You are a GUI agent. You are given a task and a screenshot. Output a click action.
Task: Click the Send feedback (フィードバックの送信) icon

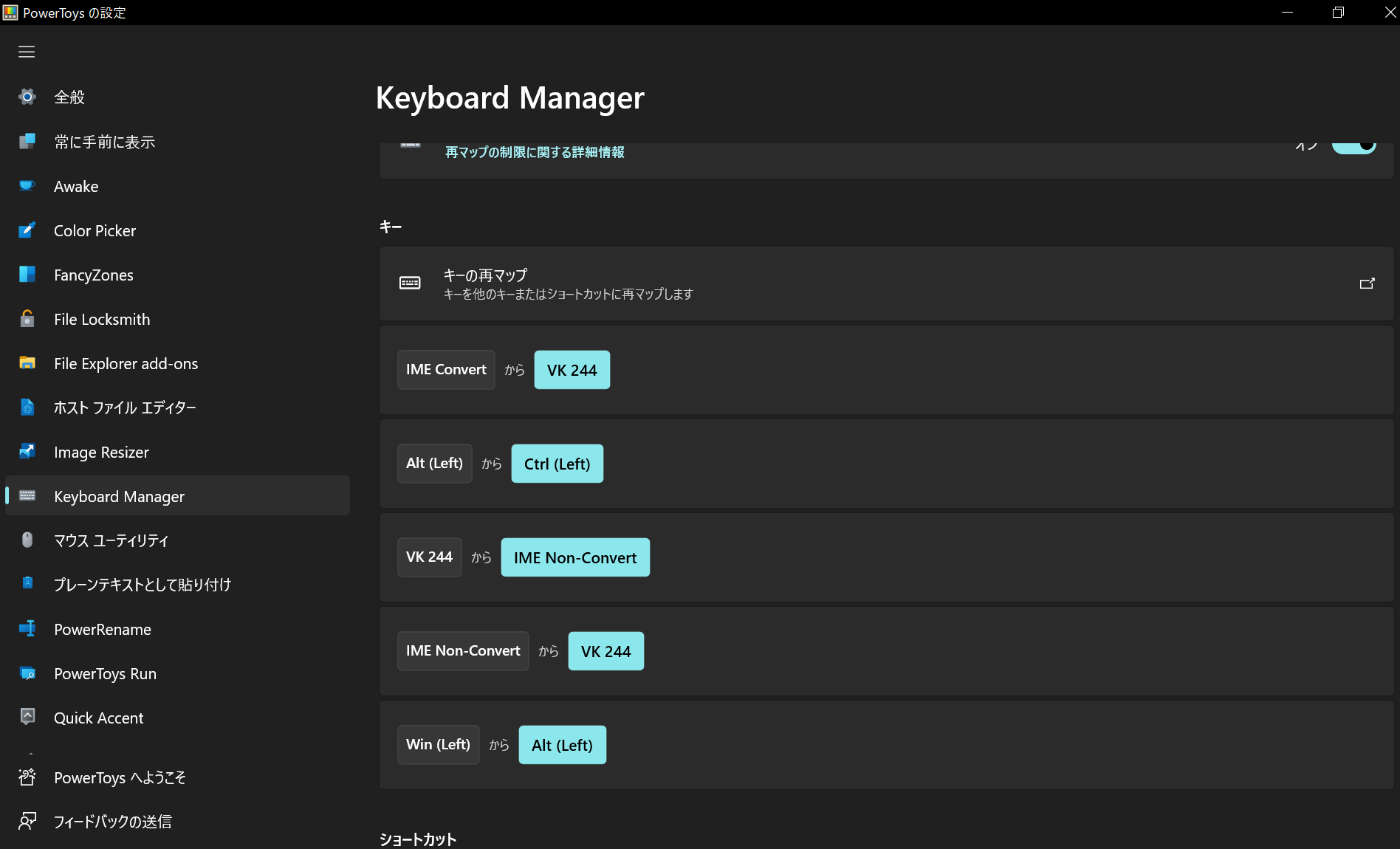[x=27, y=821]
